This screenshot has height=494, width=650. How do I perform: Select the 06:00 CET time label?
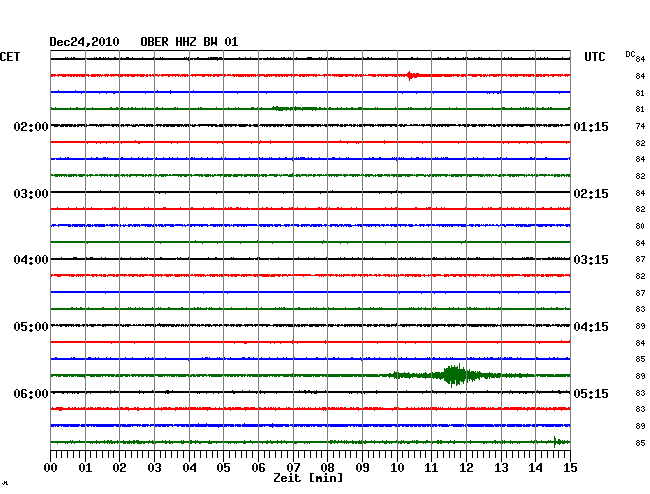(x=31, y=393)
